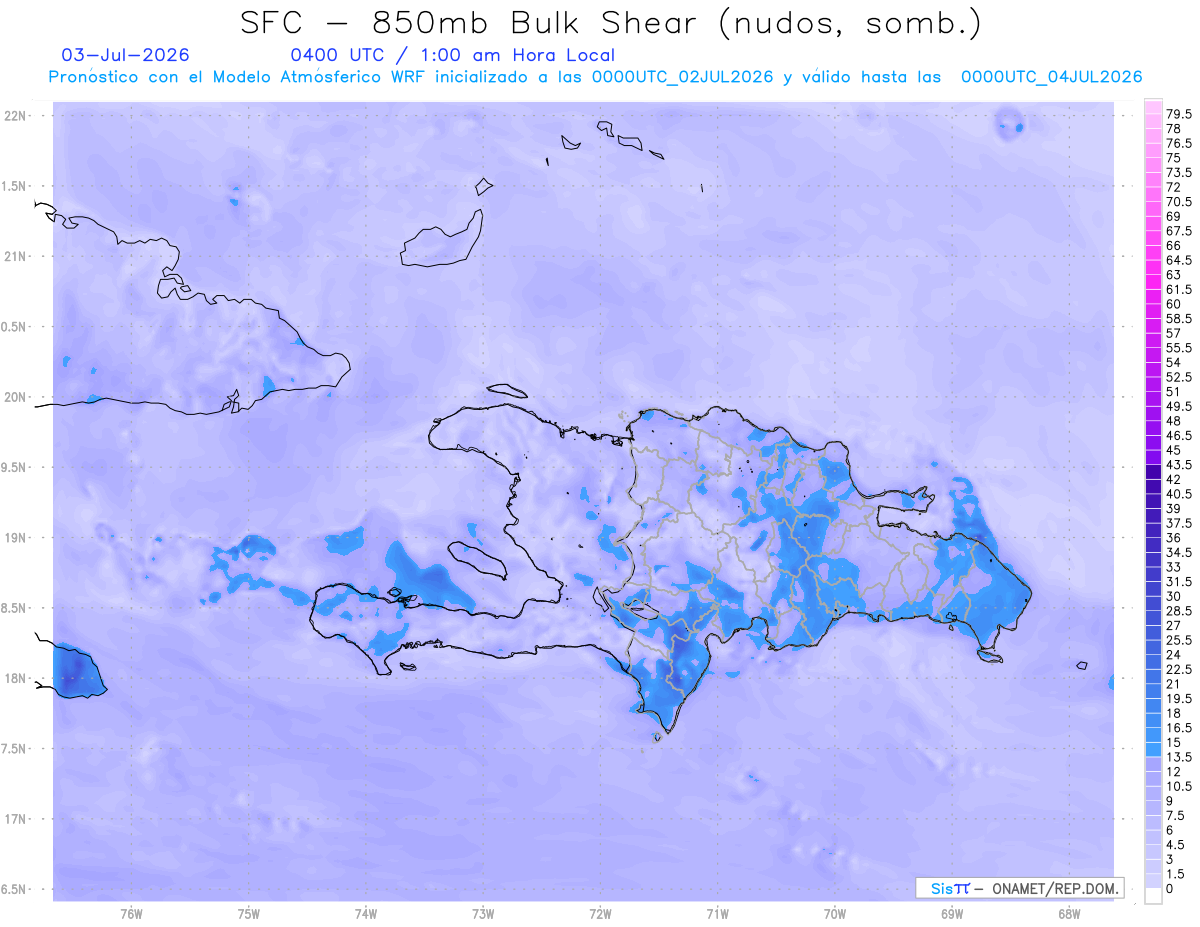Click the "30" value on the color scale

[1173, 595]
